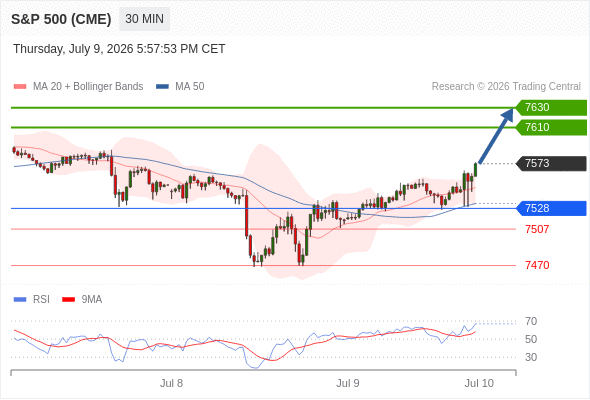The height and width of the screenshot is (400, 590).
Task: Click the Jul 10 date marker
Action: (x=479, y=383)
